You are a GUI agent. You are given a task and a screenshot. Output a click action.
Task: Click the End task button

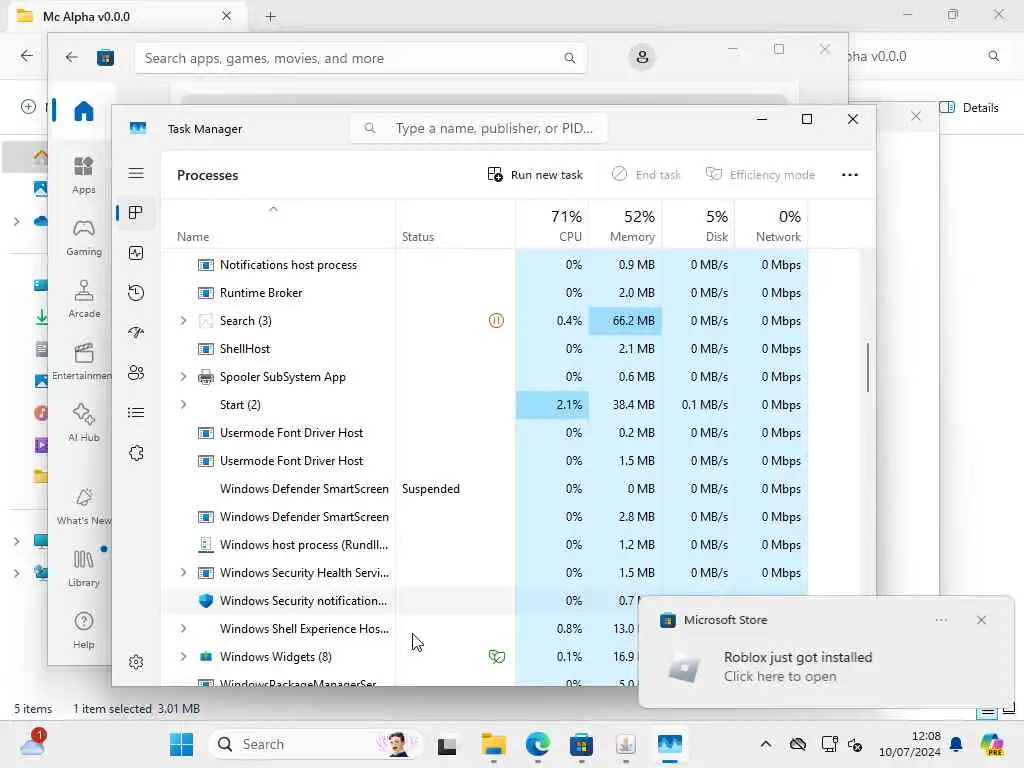pos(647,175)
